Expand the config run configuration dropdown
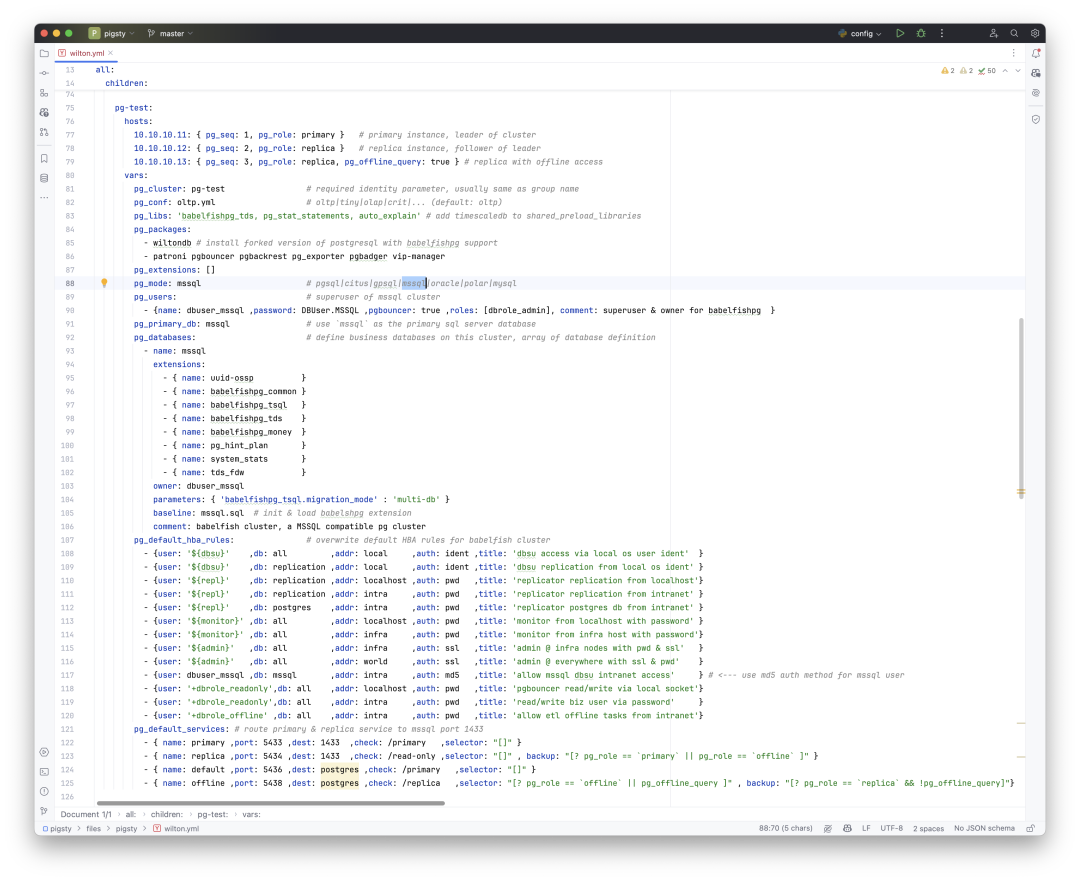 (x=860, y=33)
